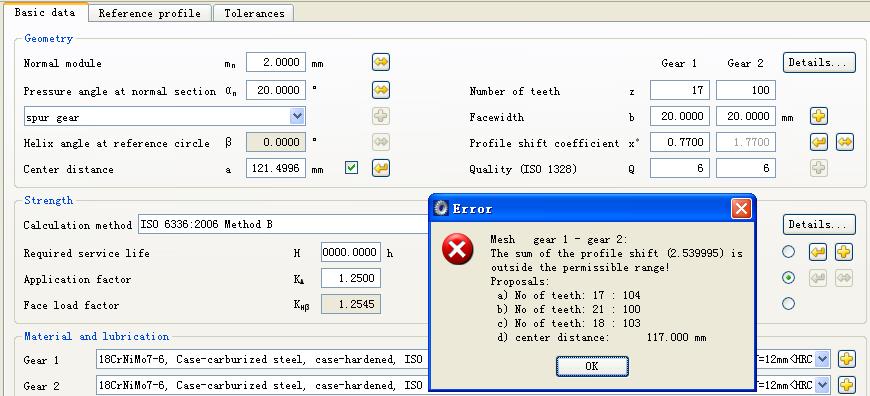Click Center distance input field 121.4996
The width and height of the screenshot is (870, 396).
pyautogui.click(x=276, y=168)
